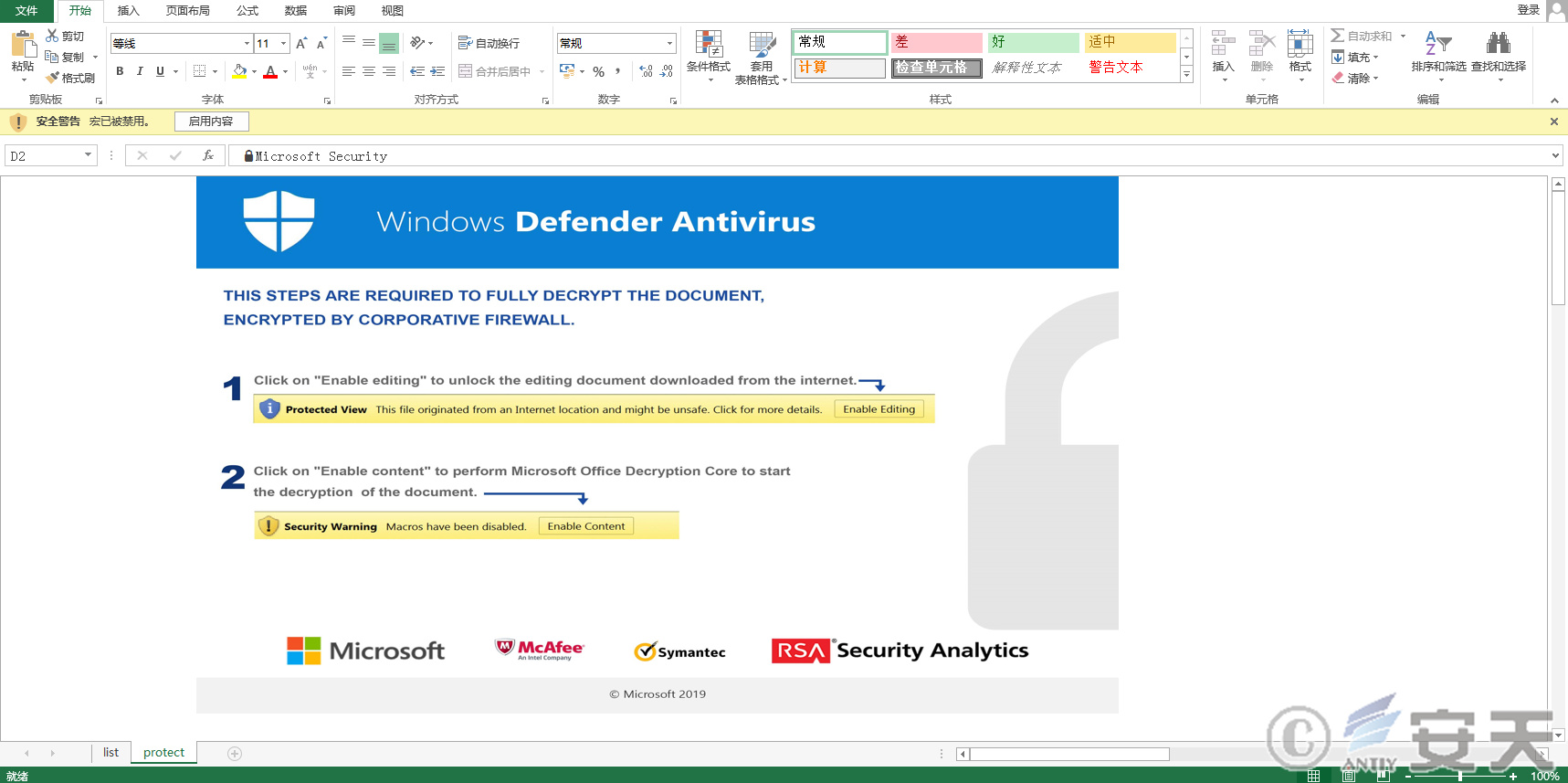This screenshot has height=783, width=1568.
Task: Click the Enable Content (启用内容) button
Action: 211,122
